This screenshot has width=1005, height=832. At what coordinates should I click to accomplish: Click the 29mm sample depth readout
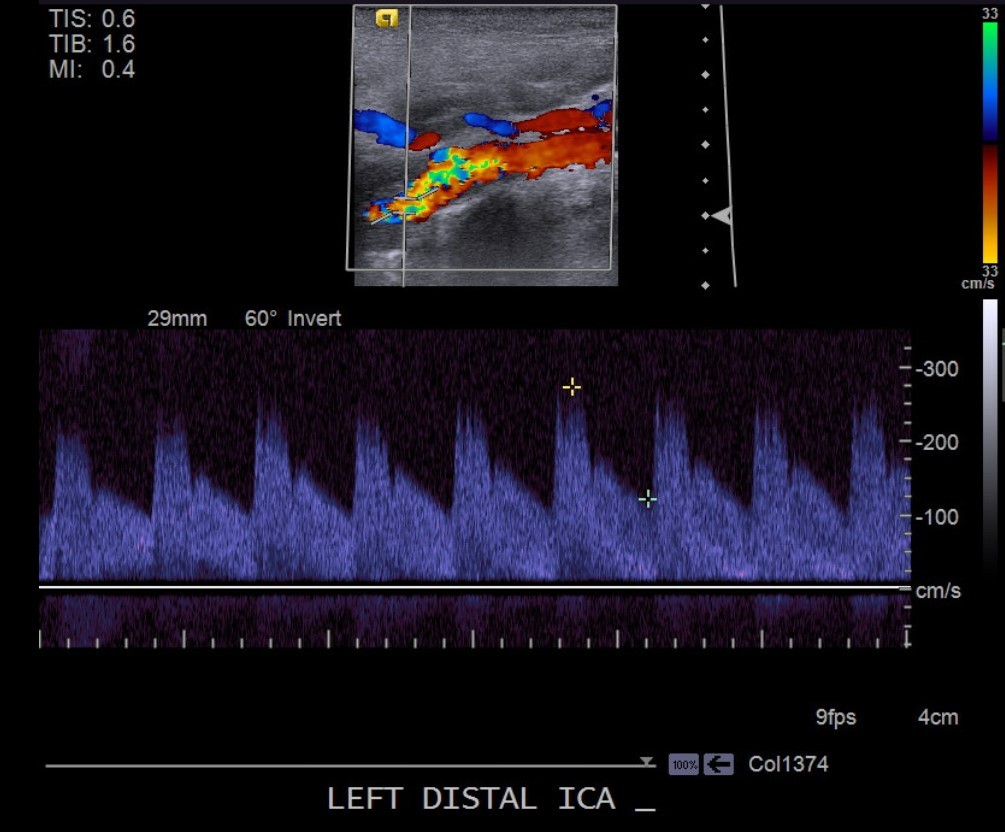coord(177,319)
